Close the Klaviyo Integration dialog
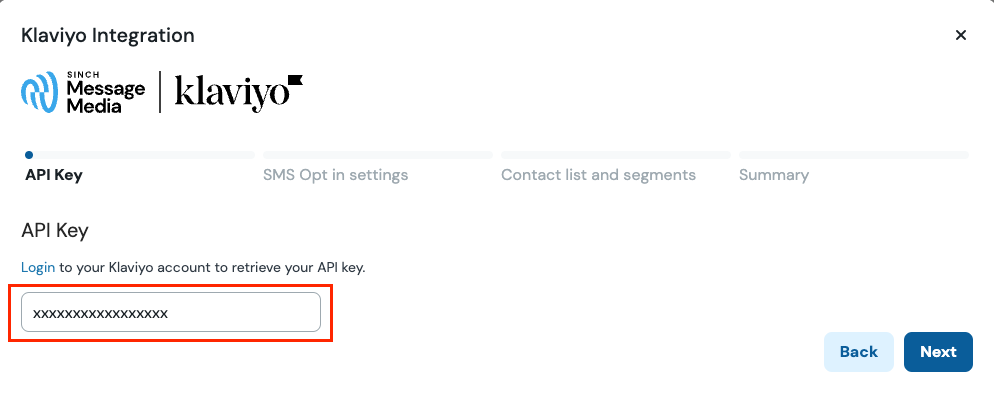 tap(960, 35)
